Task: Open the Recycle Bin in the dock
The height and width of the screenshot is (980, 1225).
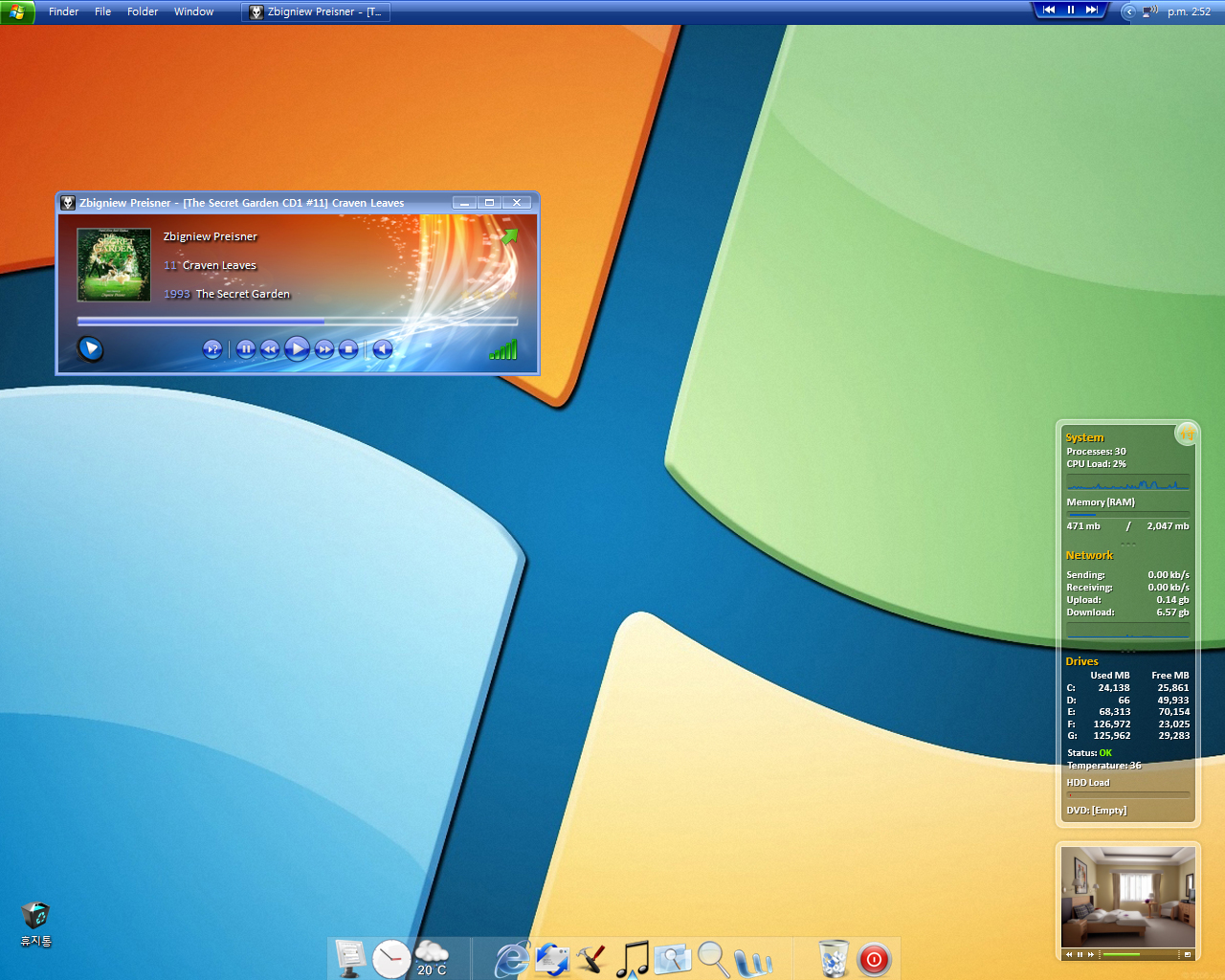Action: pyautogui.click(x=834, y=958)
